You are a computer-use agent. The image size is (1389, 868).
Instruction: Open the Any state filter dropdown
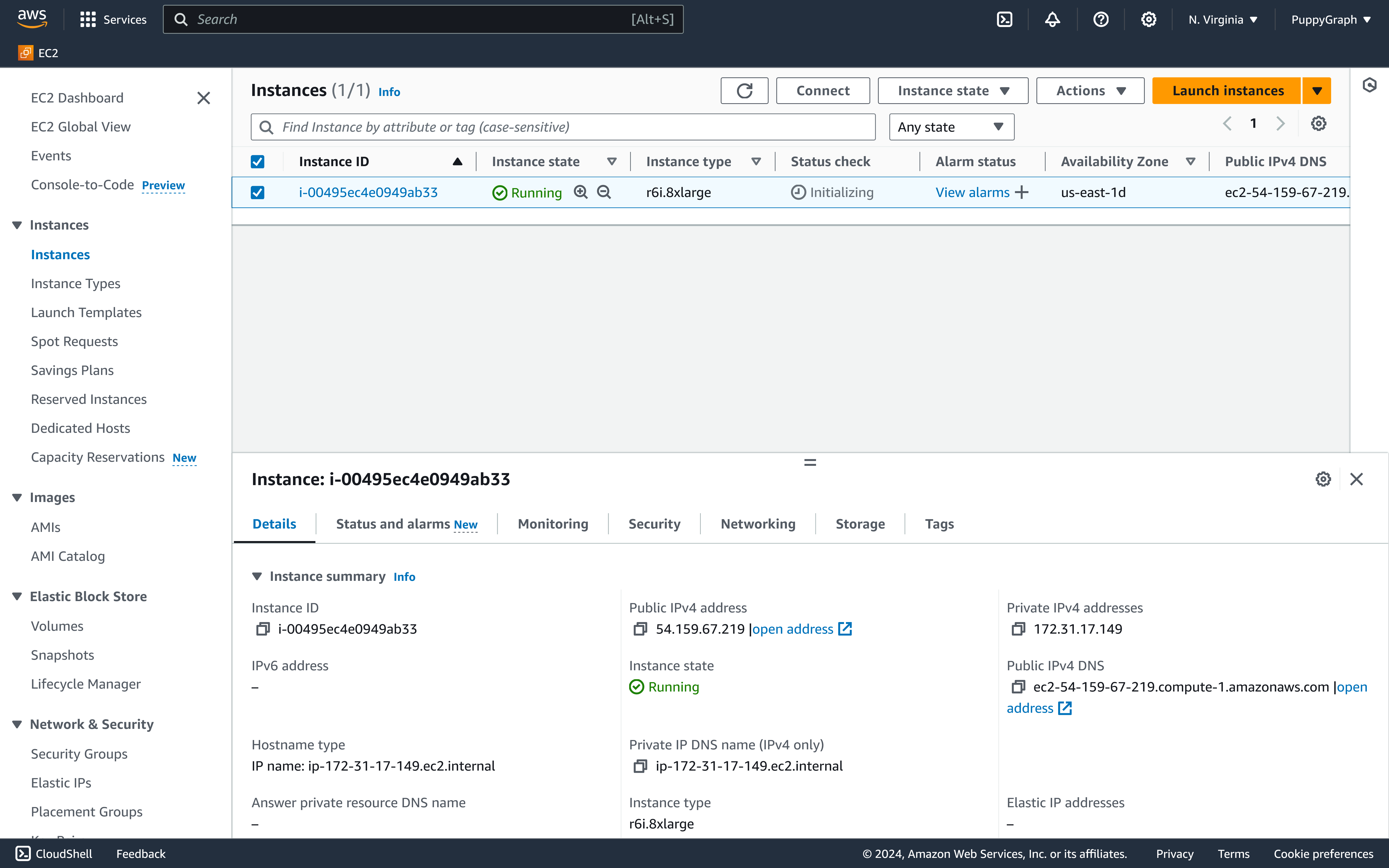point(952,127)
